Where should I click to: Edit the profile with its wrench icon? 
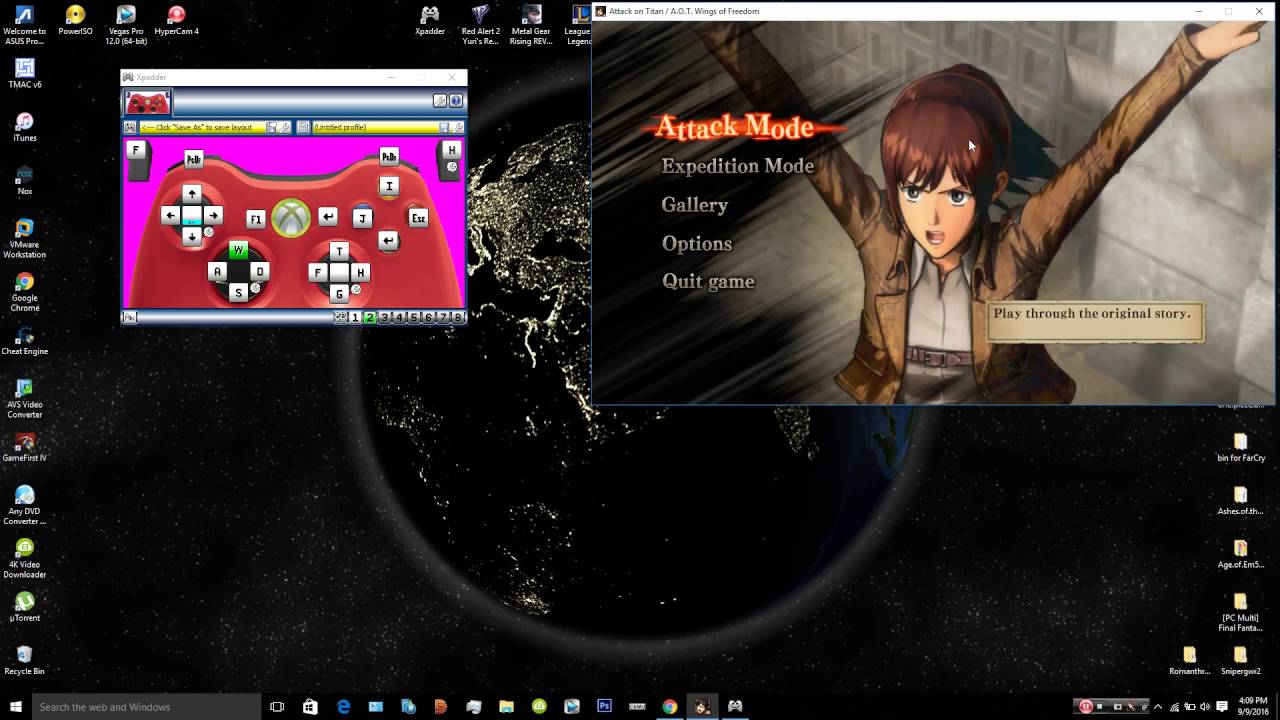pyautogui.click(x=458, y=127)
